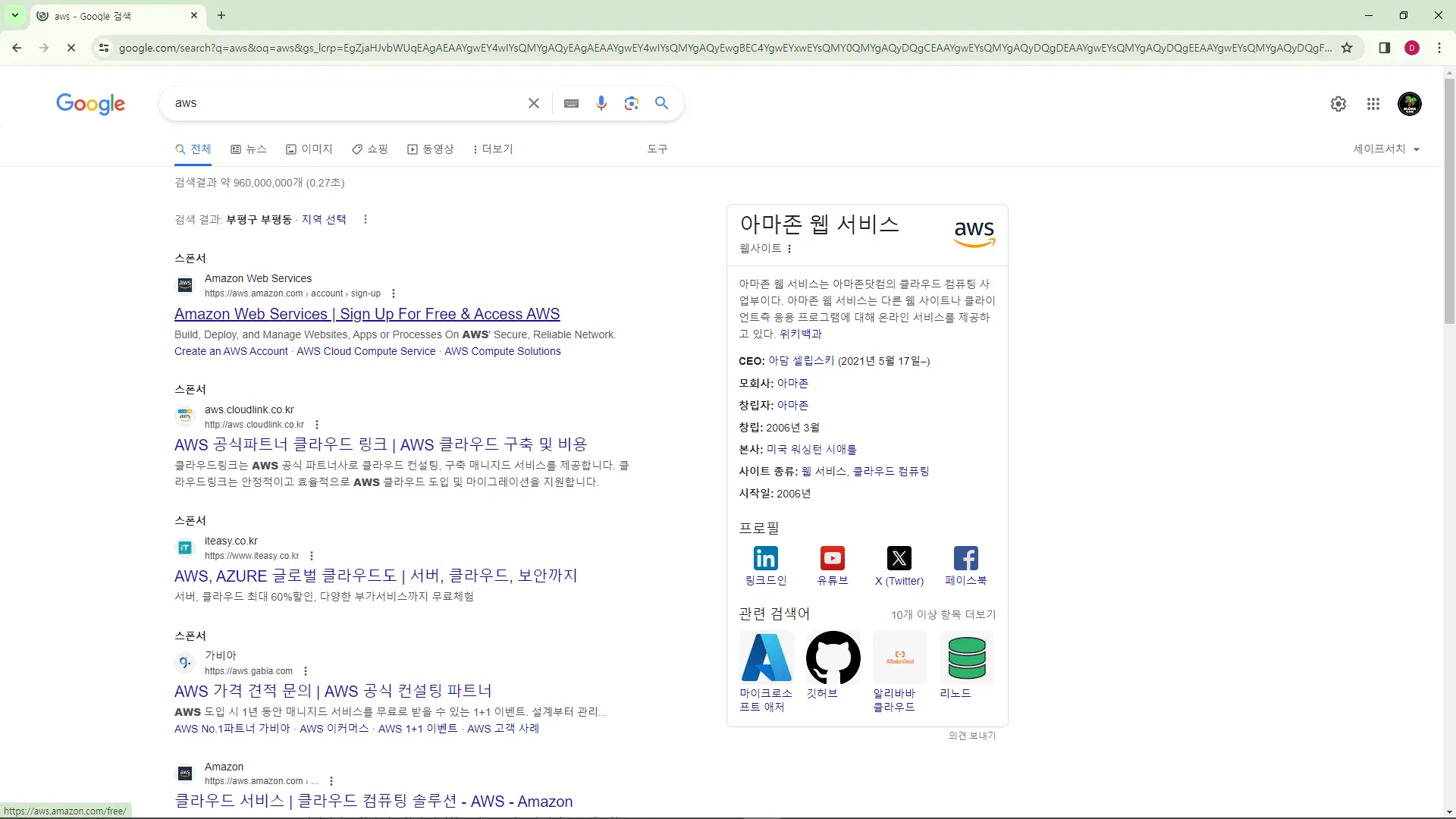Open Amazon Web Services Sign Up link
Viewport: 1456px width, 819px height.
[367, 314]
